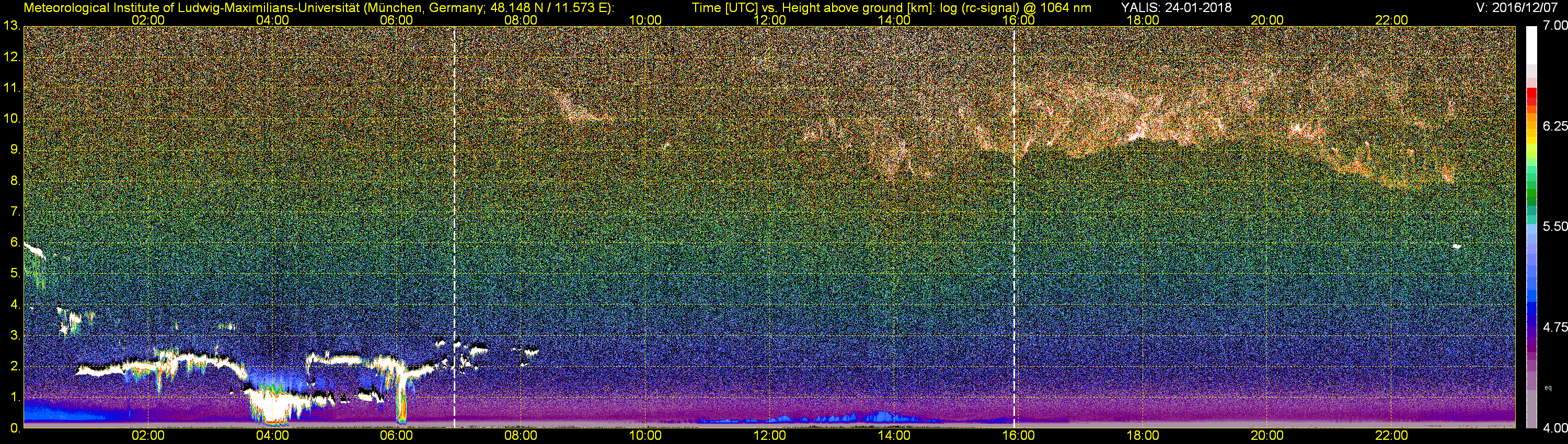The width and height of the screenshot is (1568, 444).
Task: Click the 04:00 label on the top time axis
Action: click(272, 20)
